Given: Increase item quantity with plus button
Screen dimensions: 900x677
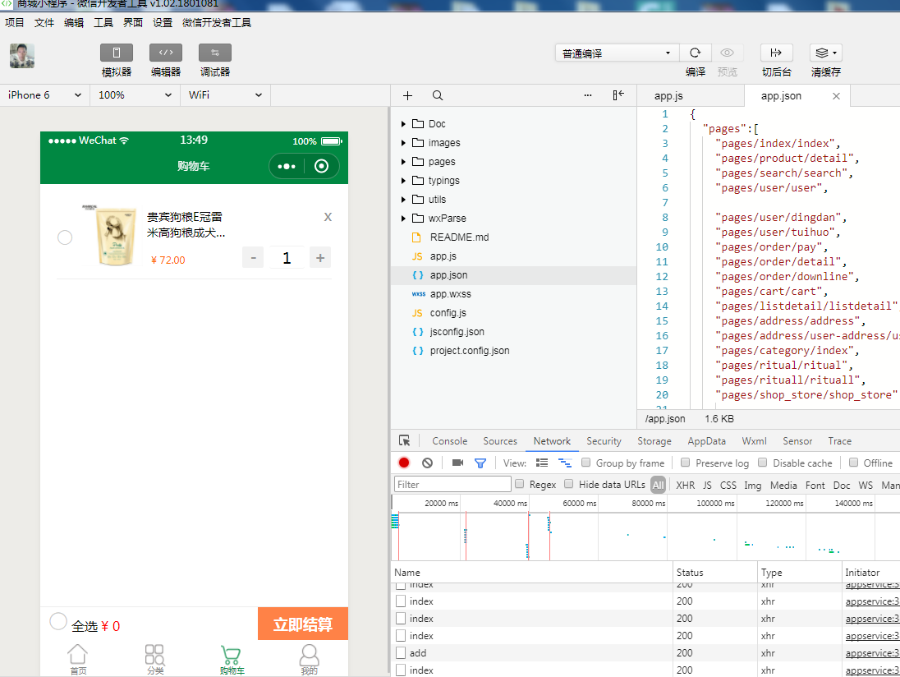Looking at the screenshot, I should pos(320,258).
